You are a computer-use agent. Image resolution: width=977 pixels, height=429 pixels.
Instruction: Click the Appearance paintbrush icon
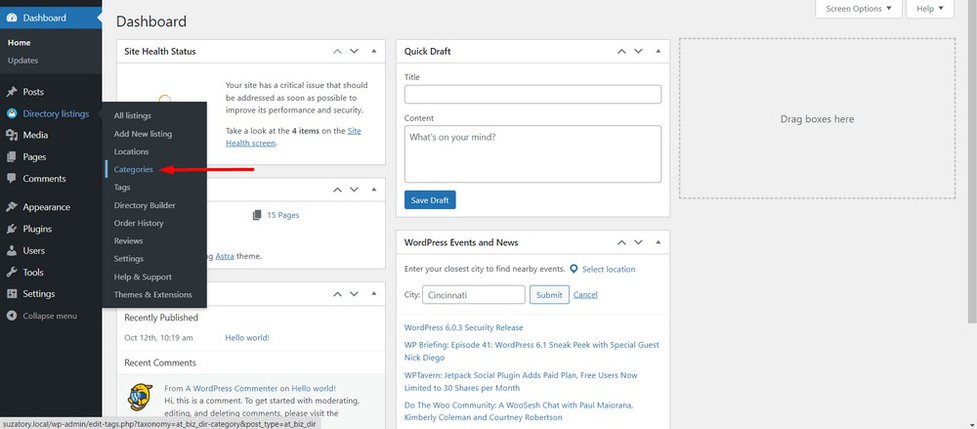(x=11, y=207)
